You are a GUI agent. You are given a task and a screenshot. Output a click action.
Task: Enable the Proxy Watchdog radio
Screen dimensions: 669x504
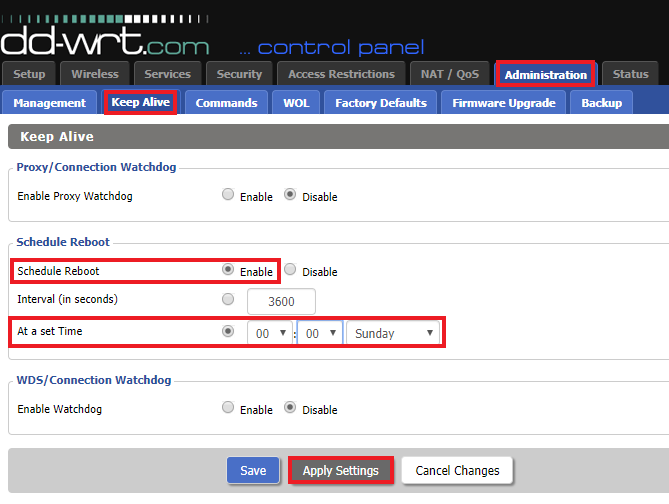(228, 195)
